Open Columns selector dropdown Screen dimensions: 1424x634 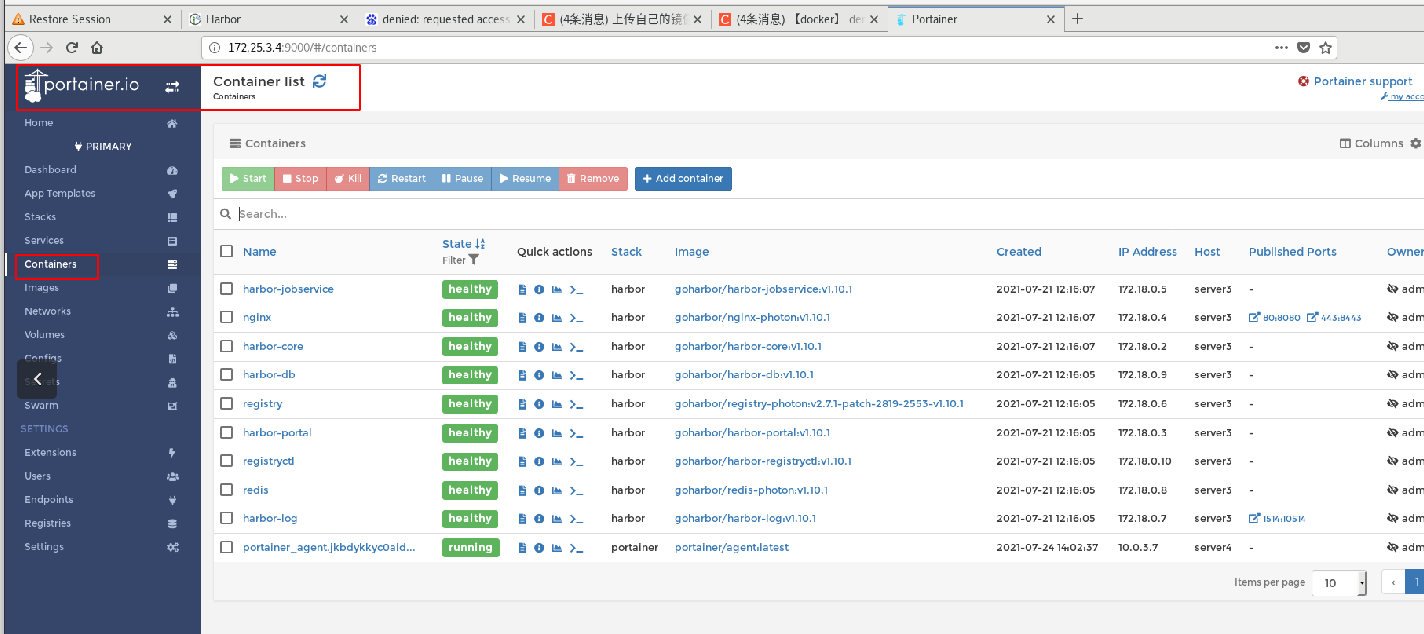1371,143
